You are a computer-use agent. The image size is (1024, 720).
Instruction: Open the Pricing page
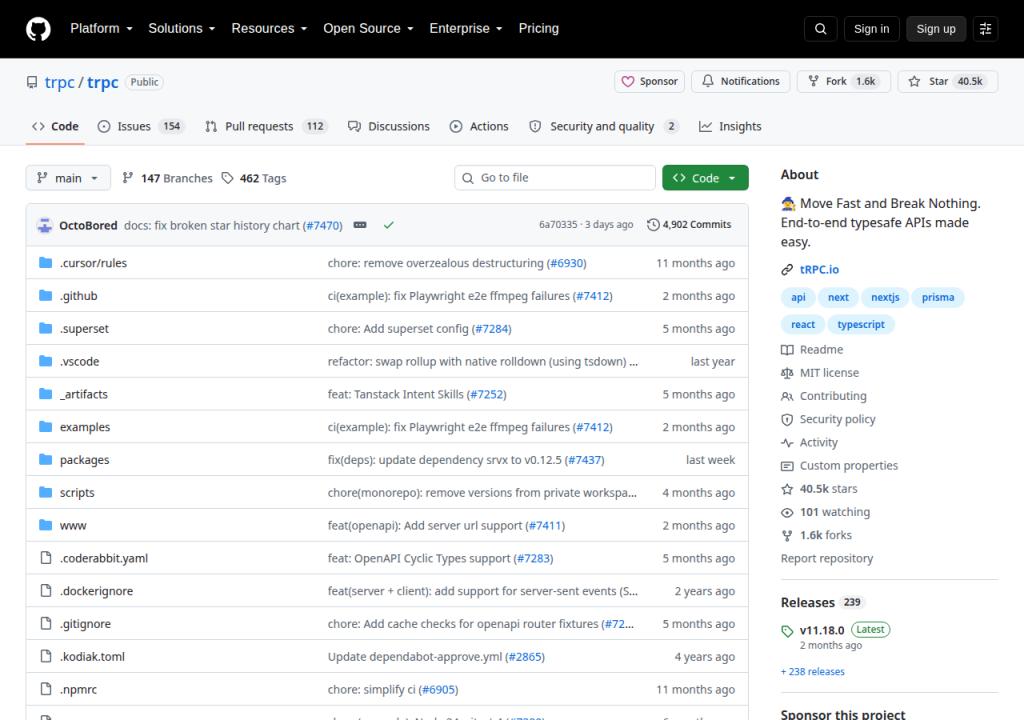539,29
